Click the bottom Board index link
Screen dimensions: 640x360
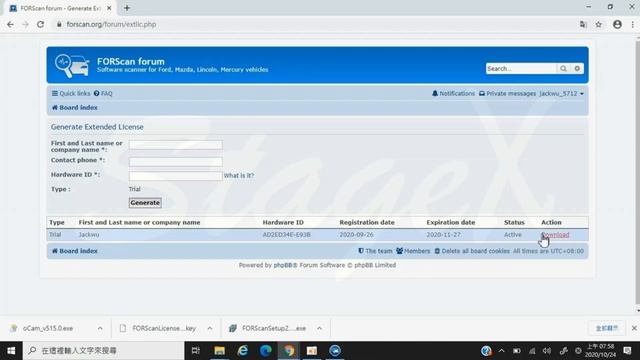75,251
